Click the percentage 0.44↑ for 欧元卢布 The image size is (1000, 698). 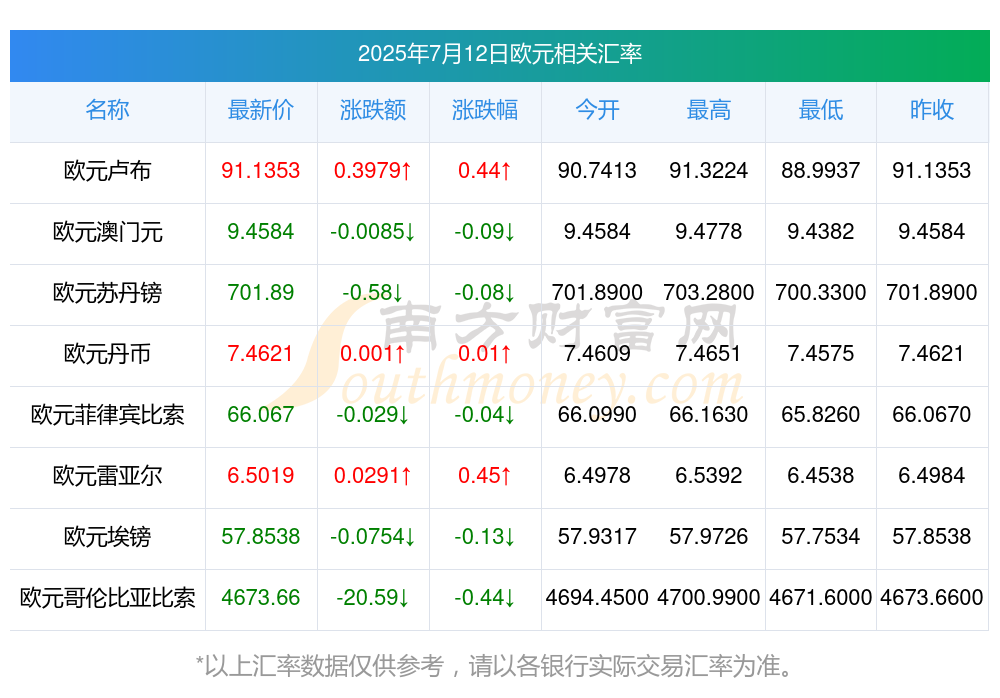[485, 170]
